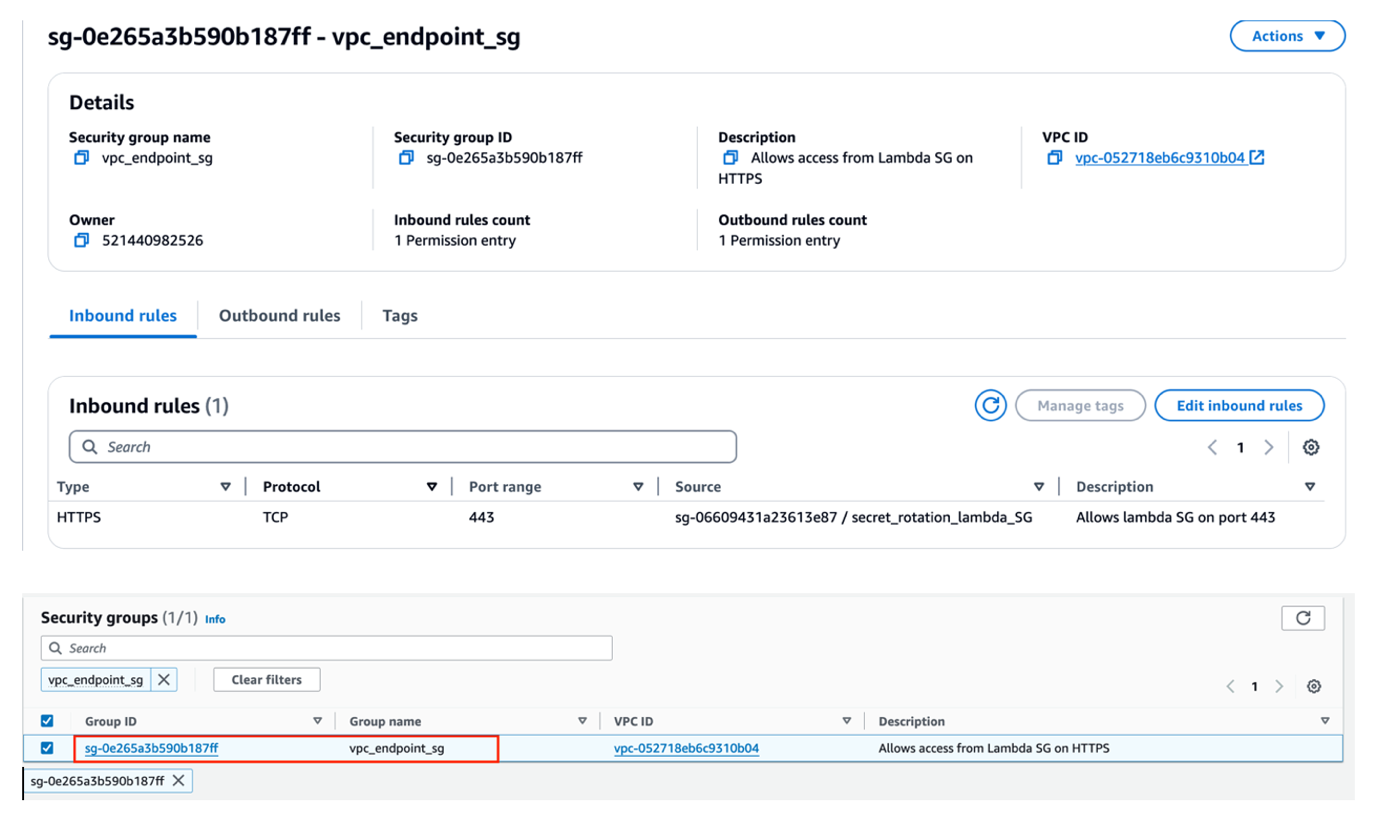Image resolution: width=1377 pixels, height=815 pixels.
Task: Click the Edit inbound rules button
Action: click(x=1238, y=405)
